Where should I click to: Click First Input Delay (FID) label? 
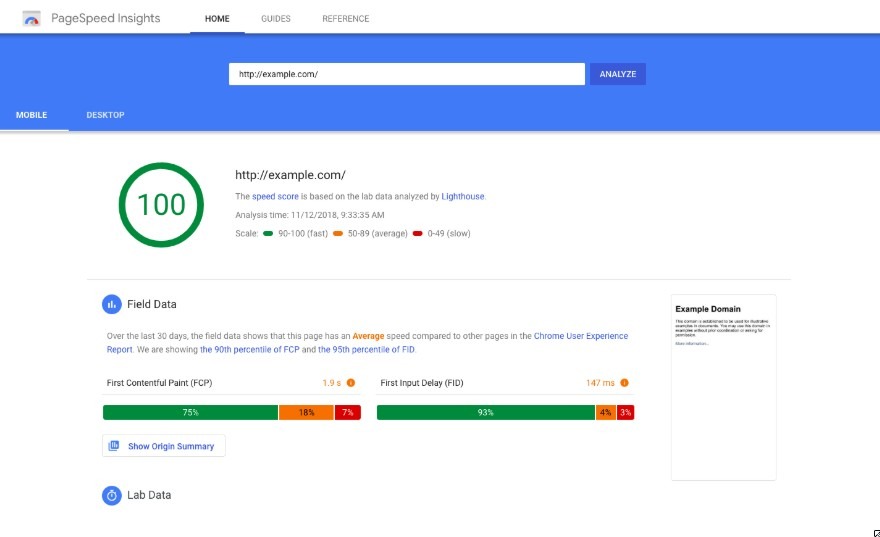422,383
